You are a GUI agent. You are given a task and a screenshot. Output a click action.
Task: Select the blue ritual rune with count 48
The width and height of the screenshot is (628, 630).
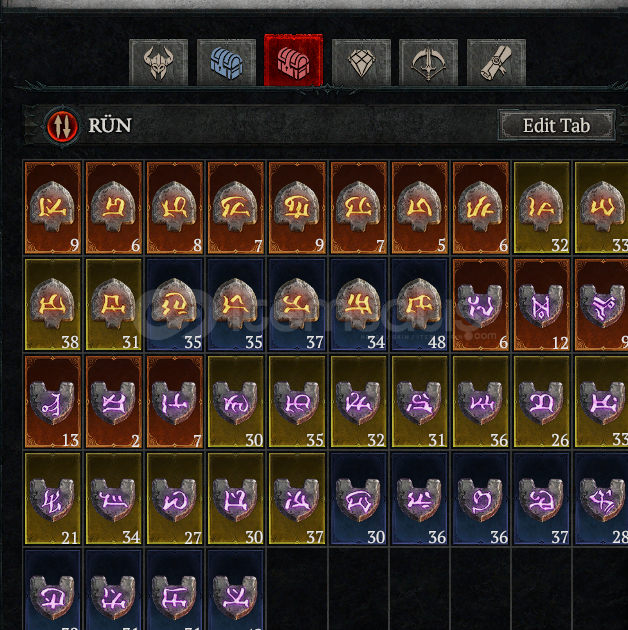click(419, 305)
